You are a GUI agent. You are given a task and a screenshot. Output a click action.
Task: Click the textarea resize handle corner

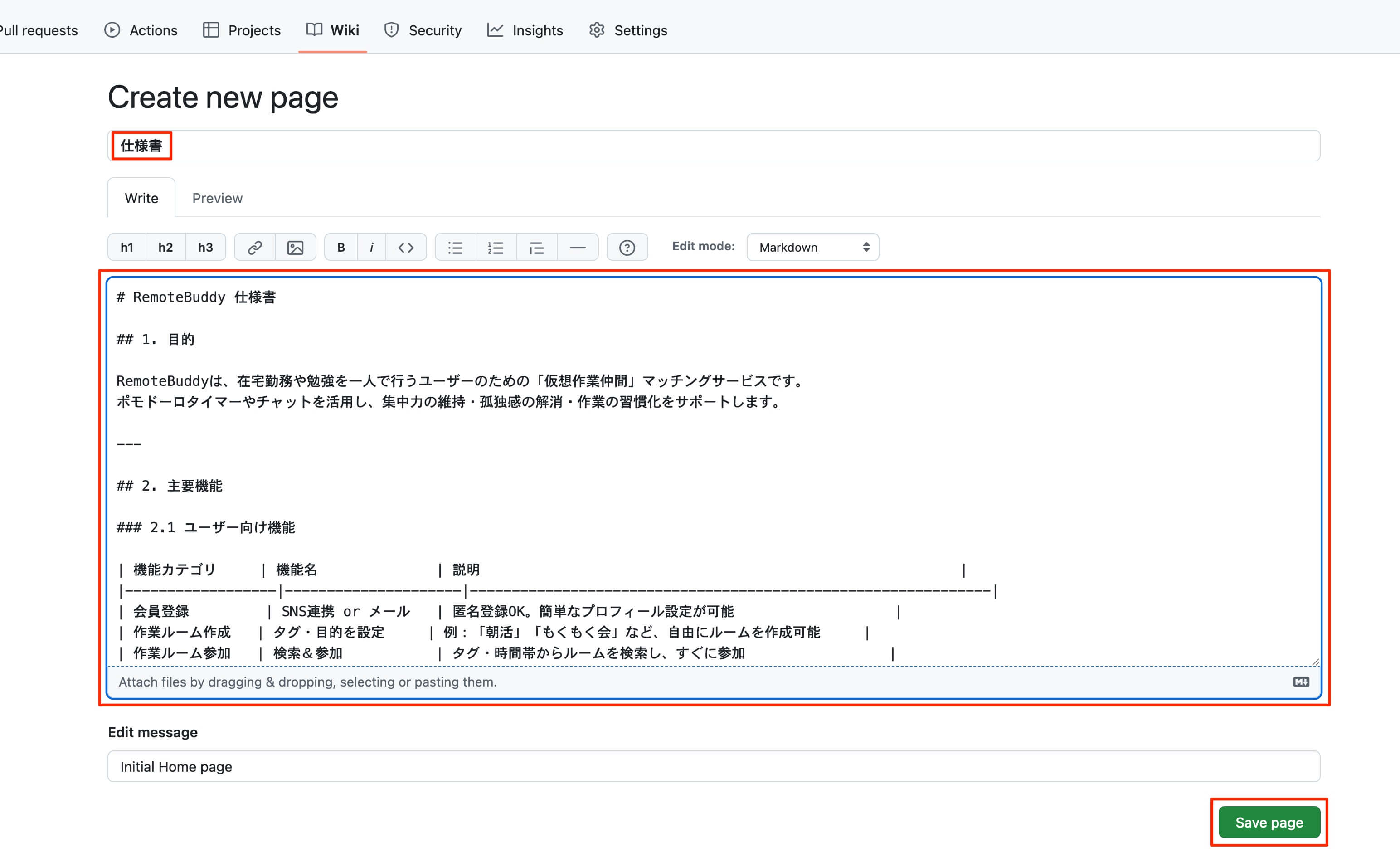click(1315, 662)
